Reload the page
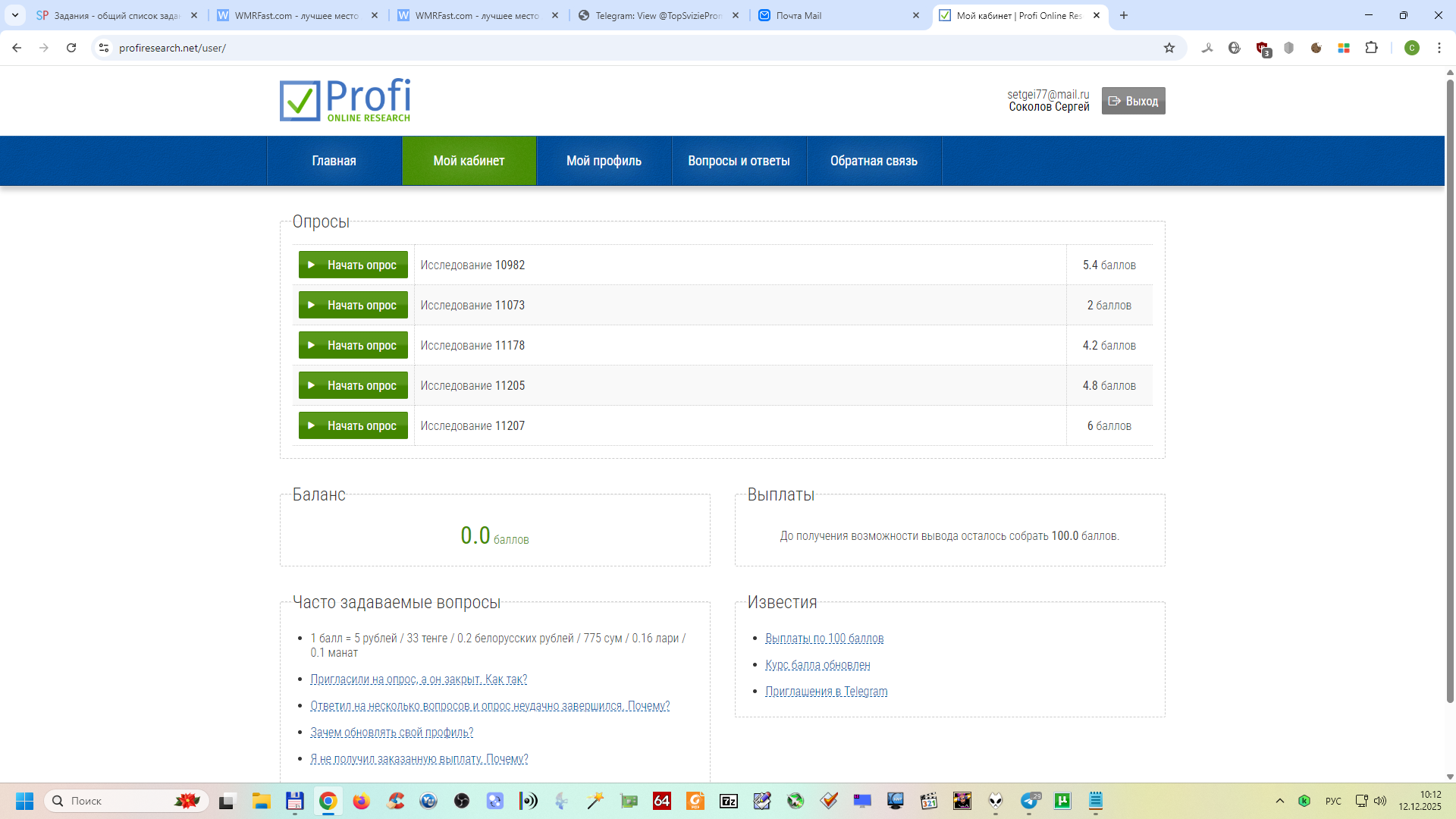This screenshot has height=819, width=1456. 71,48
